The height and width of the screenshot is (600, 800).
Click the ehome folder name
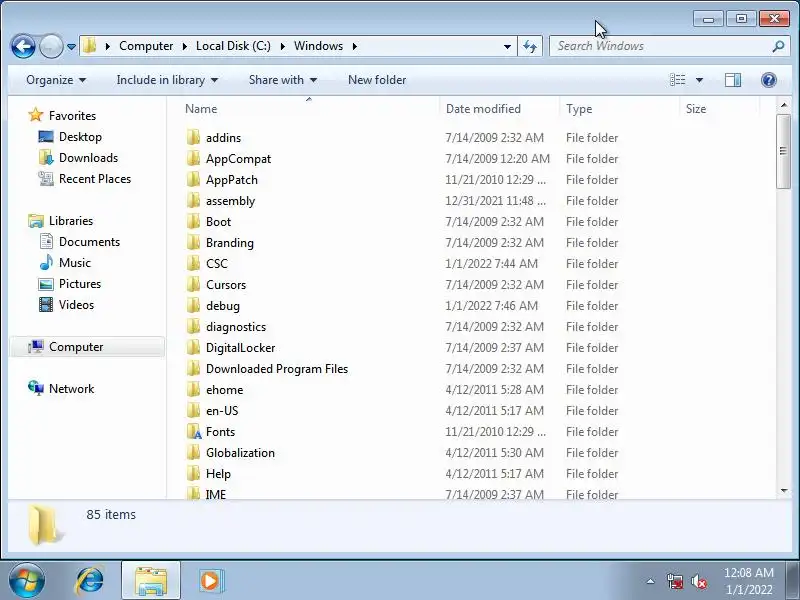[x=224, y=390]
